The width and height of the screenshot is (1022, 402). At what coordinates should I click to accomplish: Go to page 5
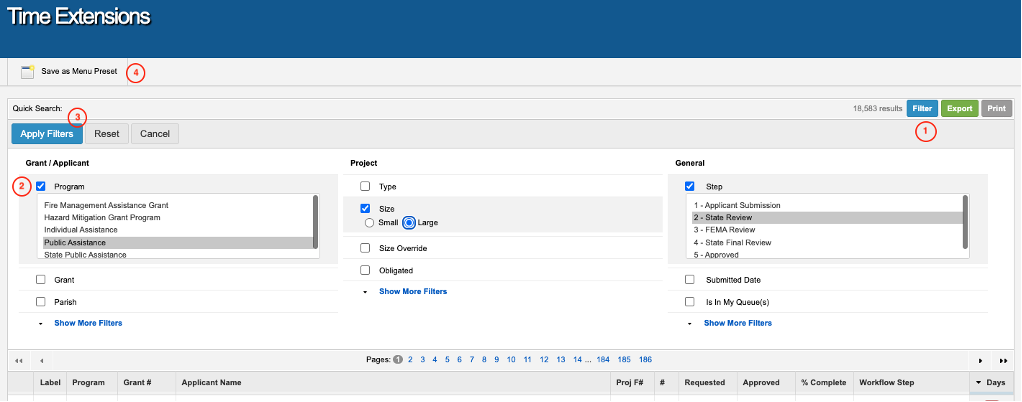pyautogui.click(x=448, y=360)
